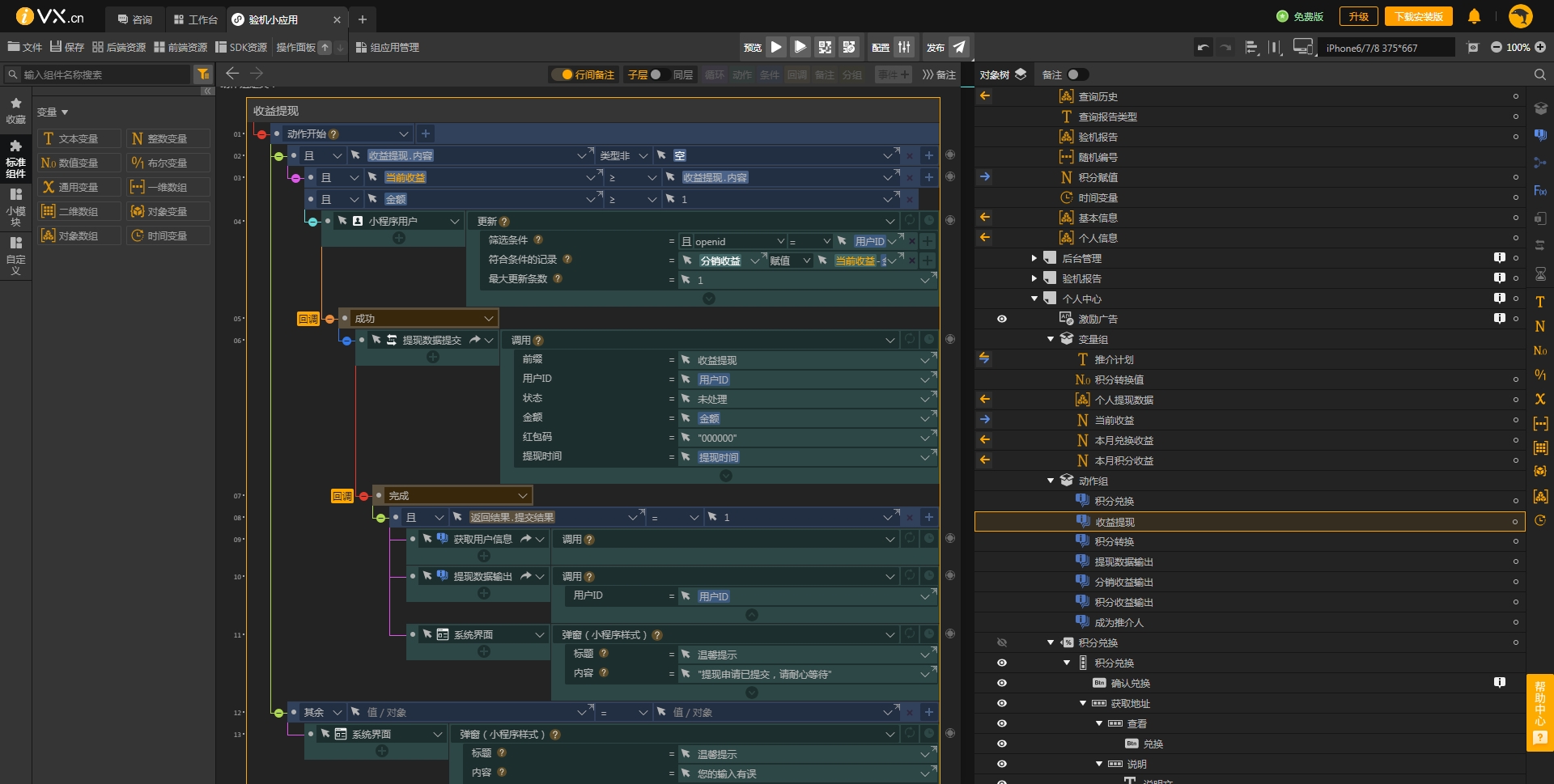
Task: Open the 前端资源 menu
Action: coord(180,48)
